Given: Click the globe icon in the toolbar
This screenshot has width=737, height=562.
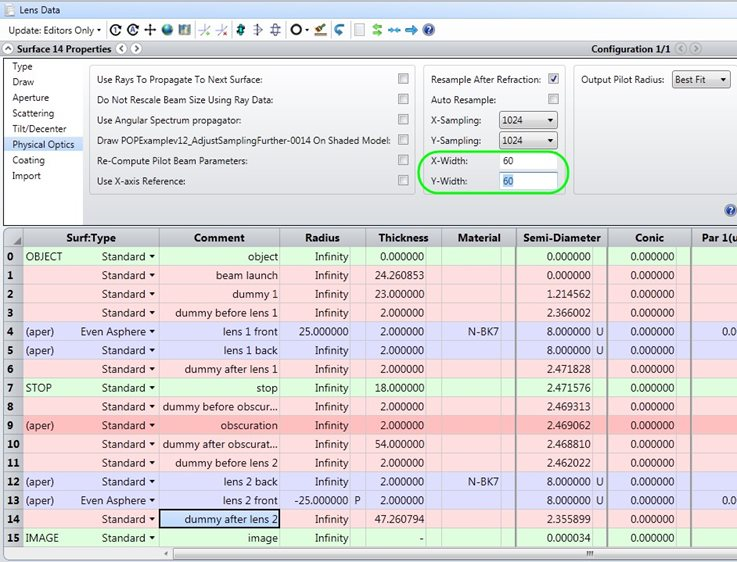Looking at the screenshot, I should click(x=167, y=30).
